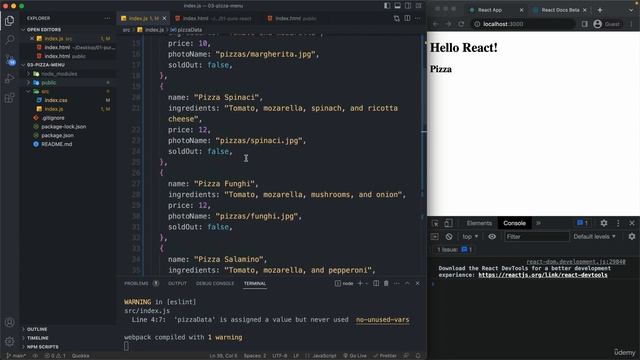Split the editor to the right
Screen dimensions: 640x360
coord(407,18)
